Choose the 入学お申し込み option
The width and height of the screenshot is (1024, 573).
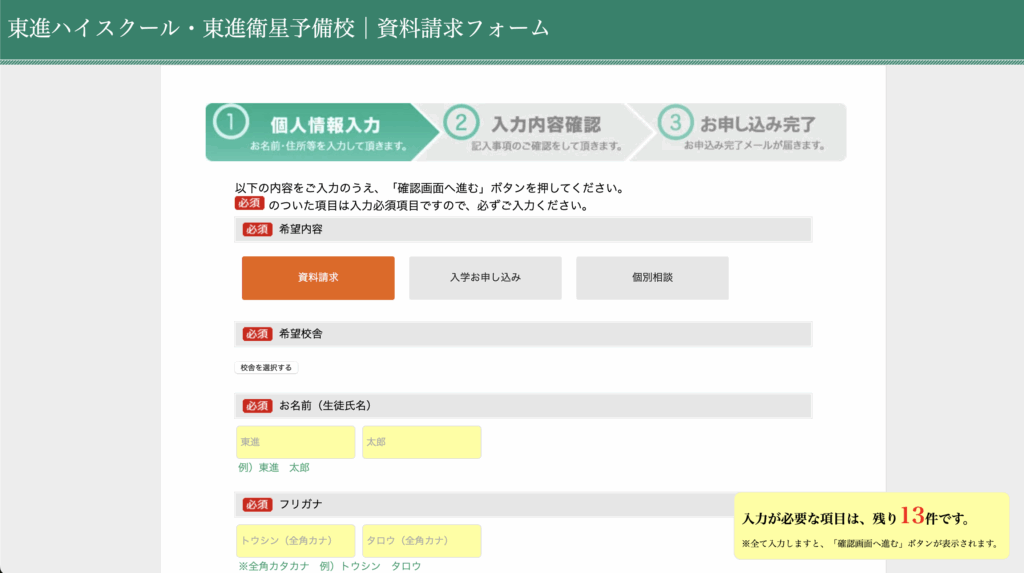click(485, 278)
